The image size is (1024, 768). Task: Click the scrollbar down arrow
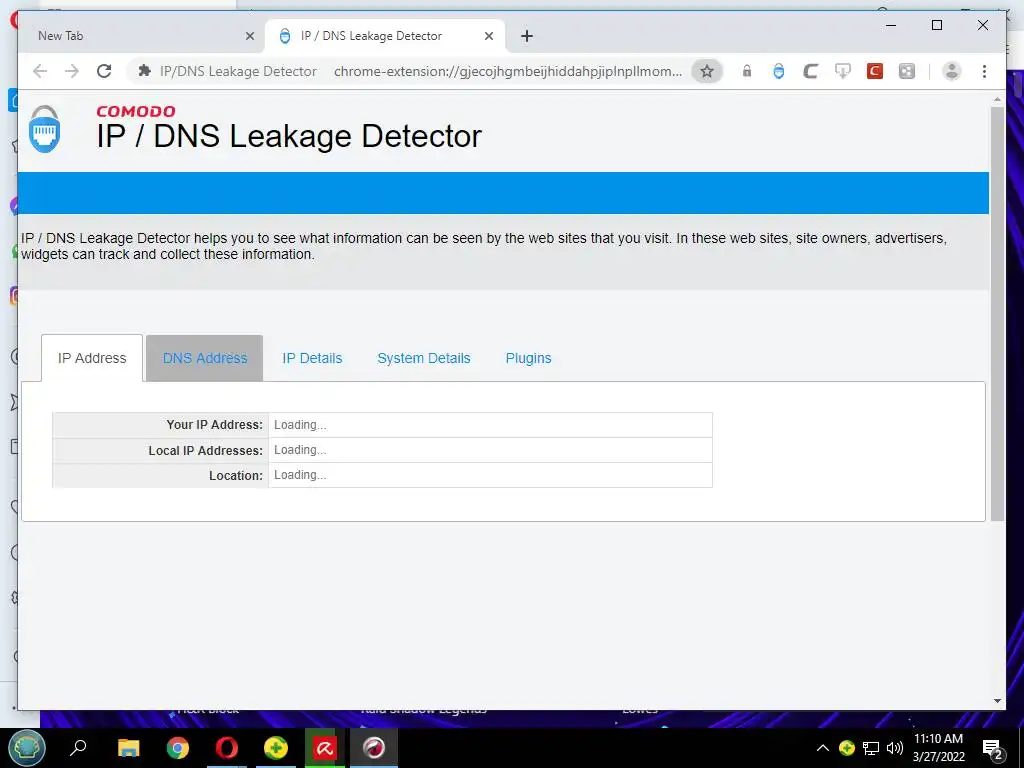click(x=997, y=701)
